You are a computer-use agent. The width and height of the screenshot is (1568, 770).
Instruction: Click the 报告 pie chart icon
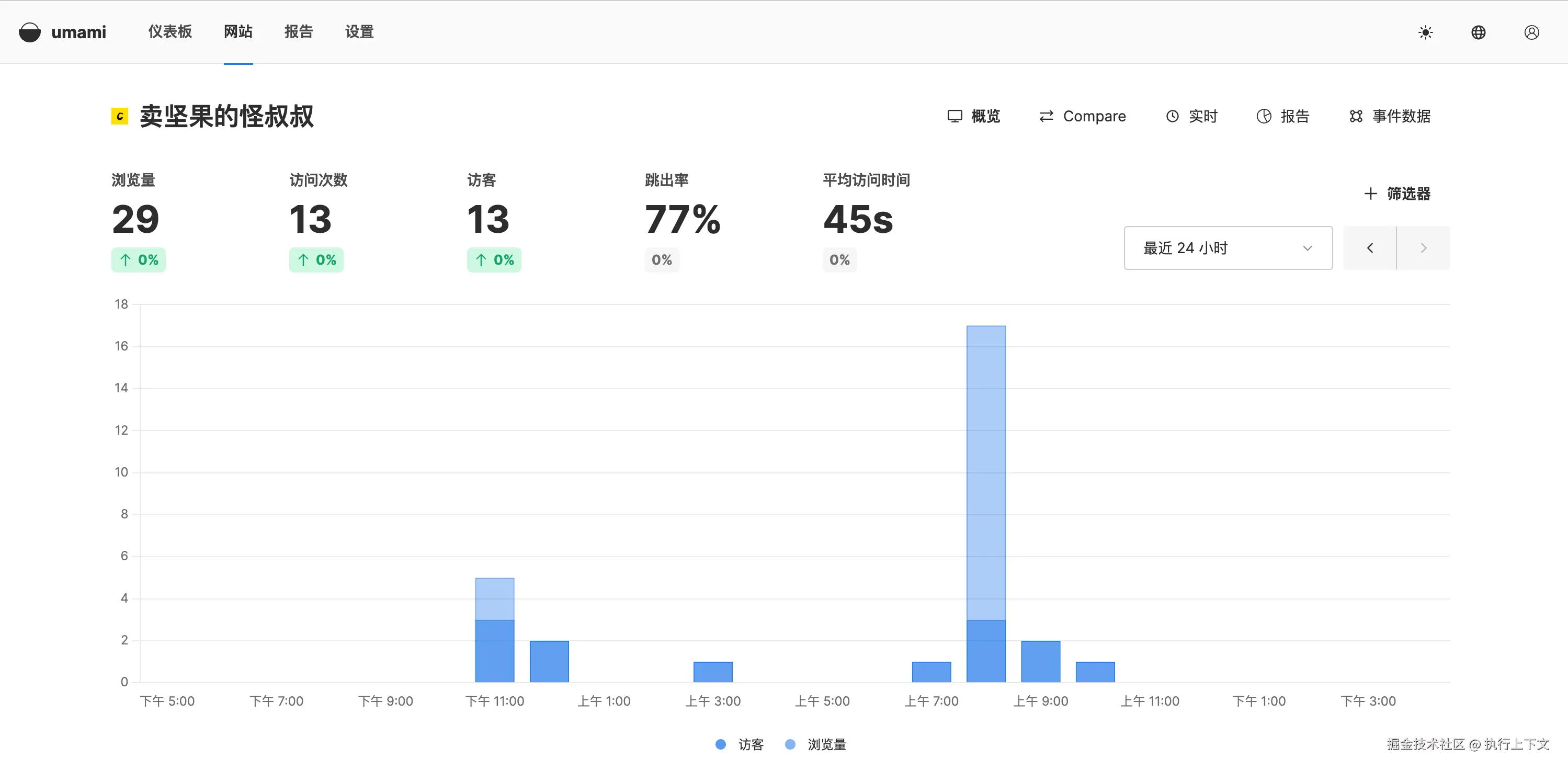click(1264, 116)
